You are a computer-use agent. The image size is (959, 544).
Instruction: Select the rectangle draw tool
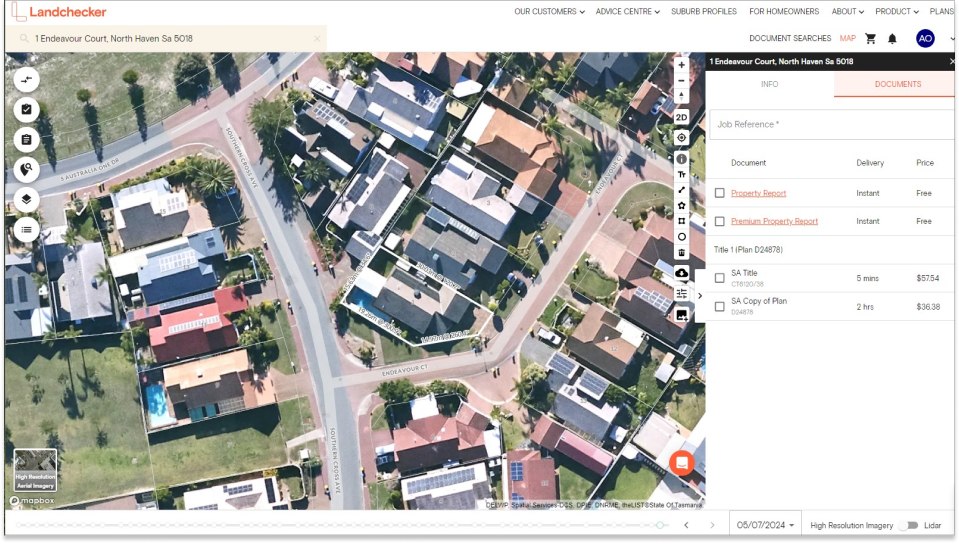681,221
